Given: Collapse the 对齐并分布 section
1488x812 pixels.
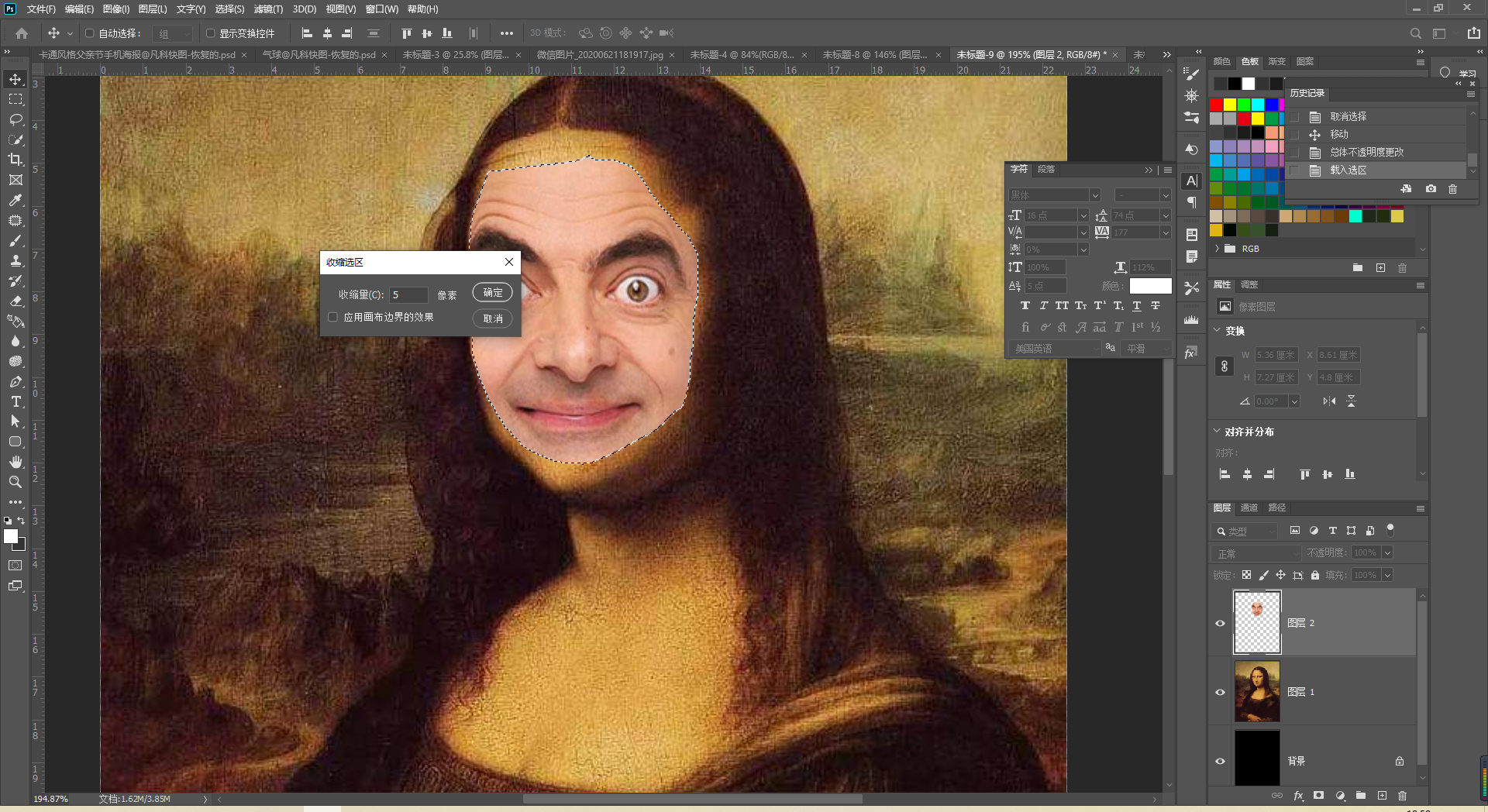Looking at the screenshot, I should tap(1217, 432).
